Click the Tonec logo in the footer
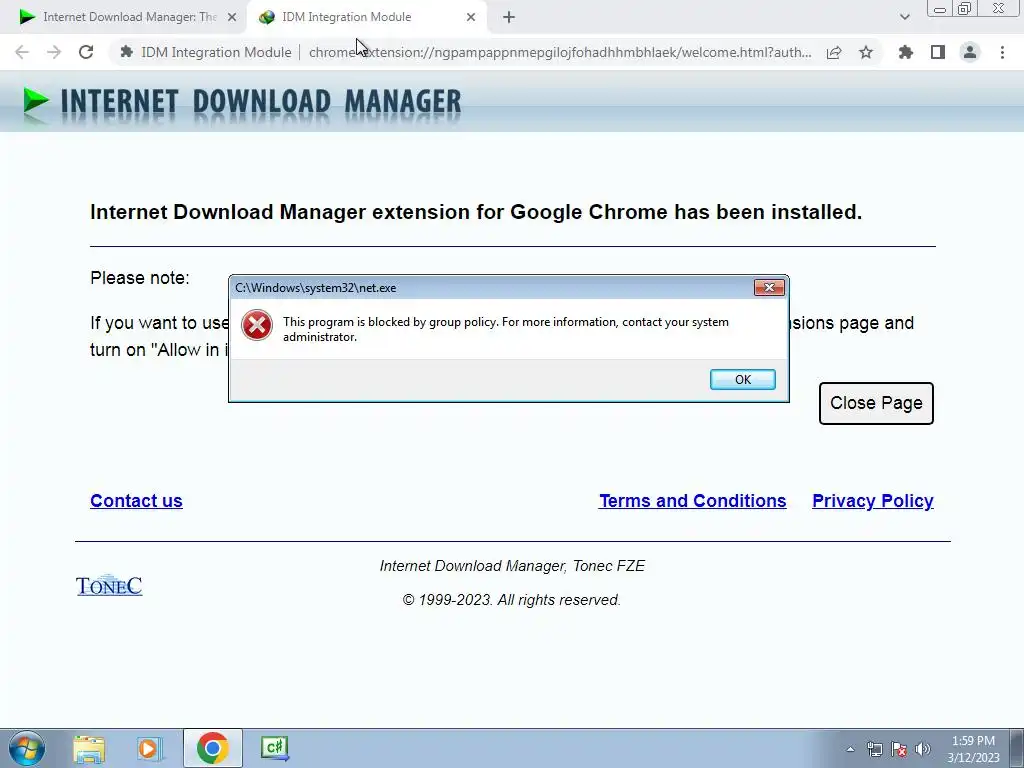Image resolution: width=1024 pixels, height=768 pixels. point(109,586)
